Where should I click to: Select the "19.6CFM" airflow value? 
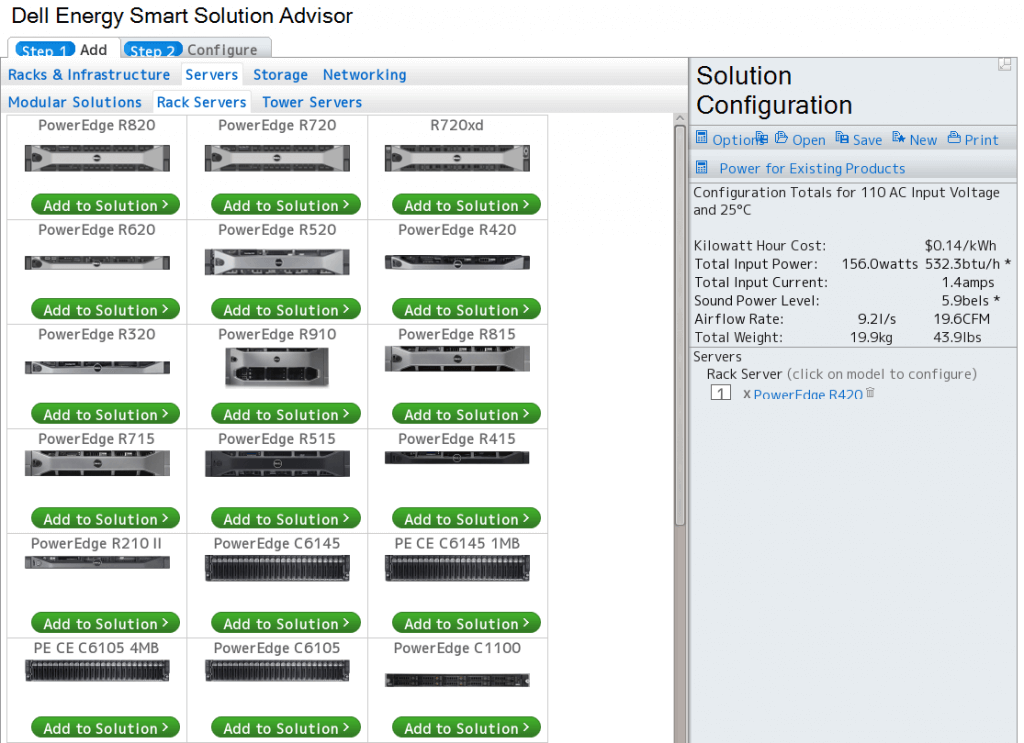pos(961,319)
